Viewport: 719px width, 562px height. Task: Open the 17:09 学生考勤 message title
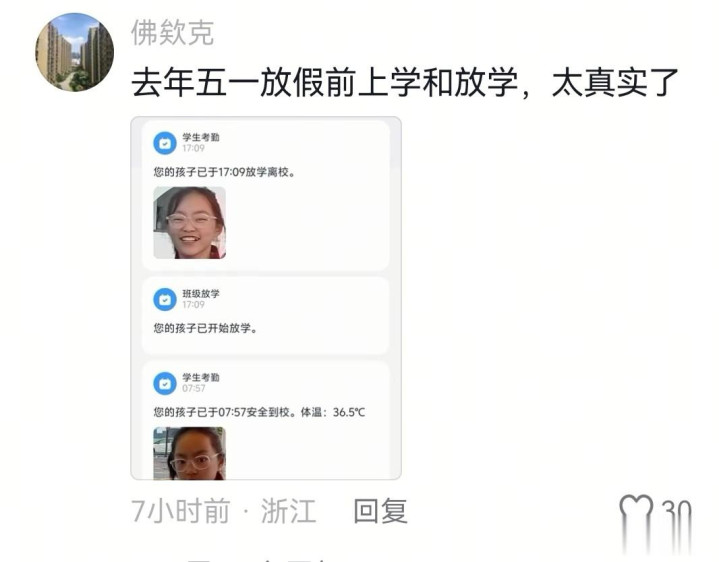pyautogui.click(x=201, y=137)
